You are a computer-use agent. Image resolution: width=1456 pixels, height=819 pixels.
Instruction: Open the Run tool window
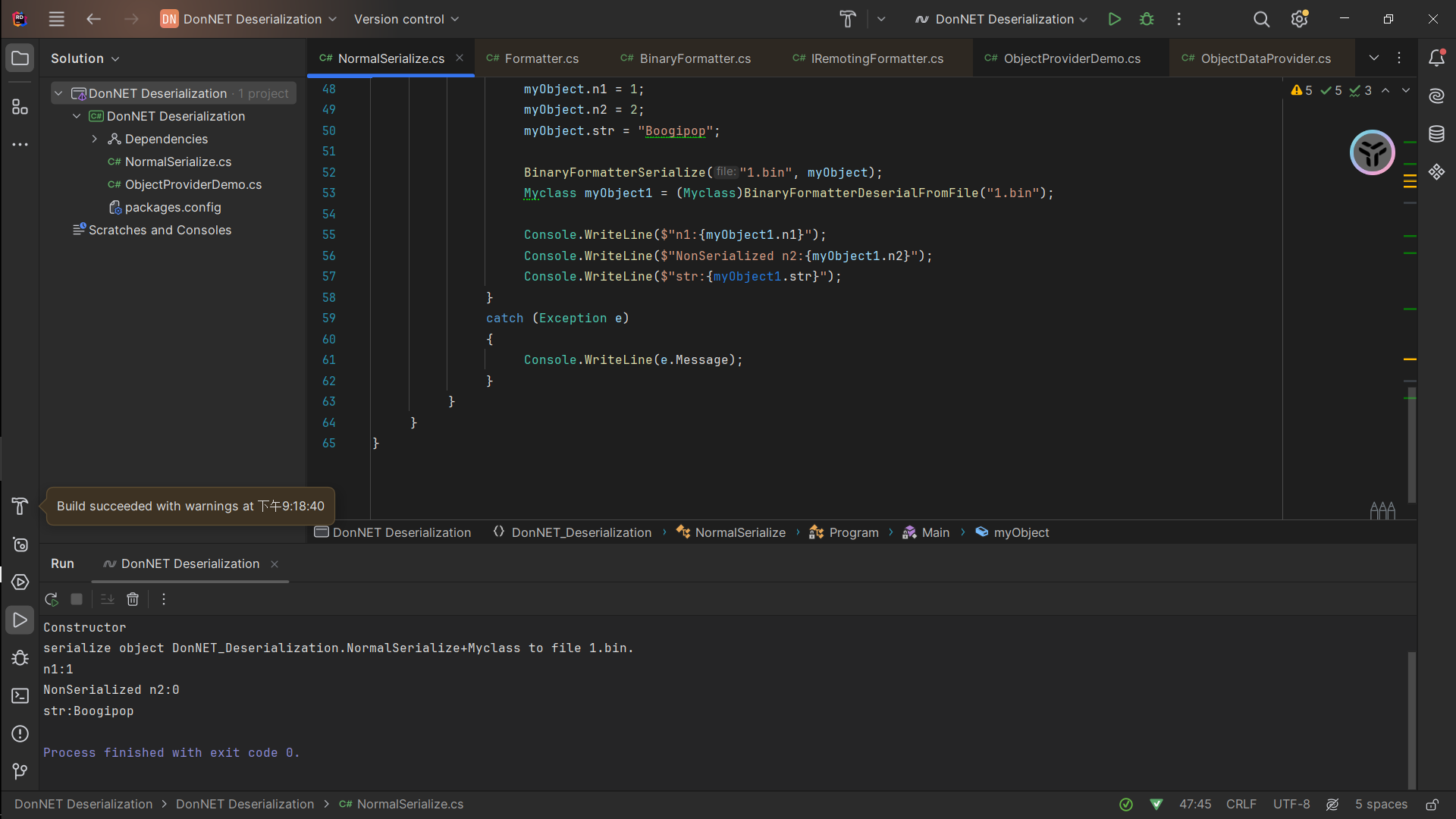[20, 620]
